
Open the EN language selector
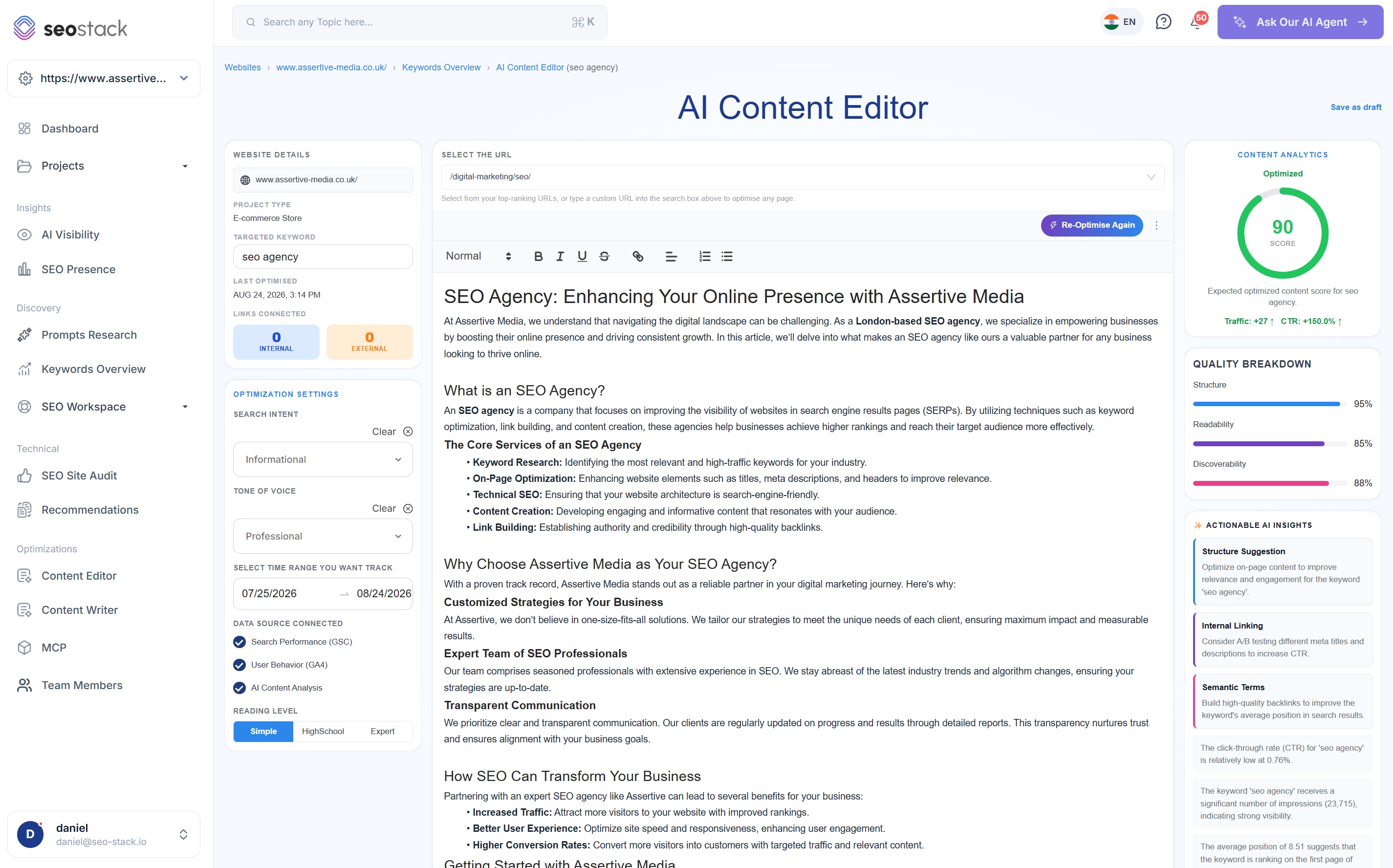(x=1121, y=22)
